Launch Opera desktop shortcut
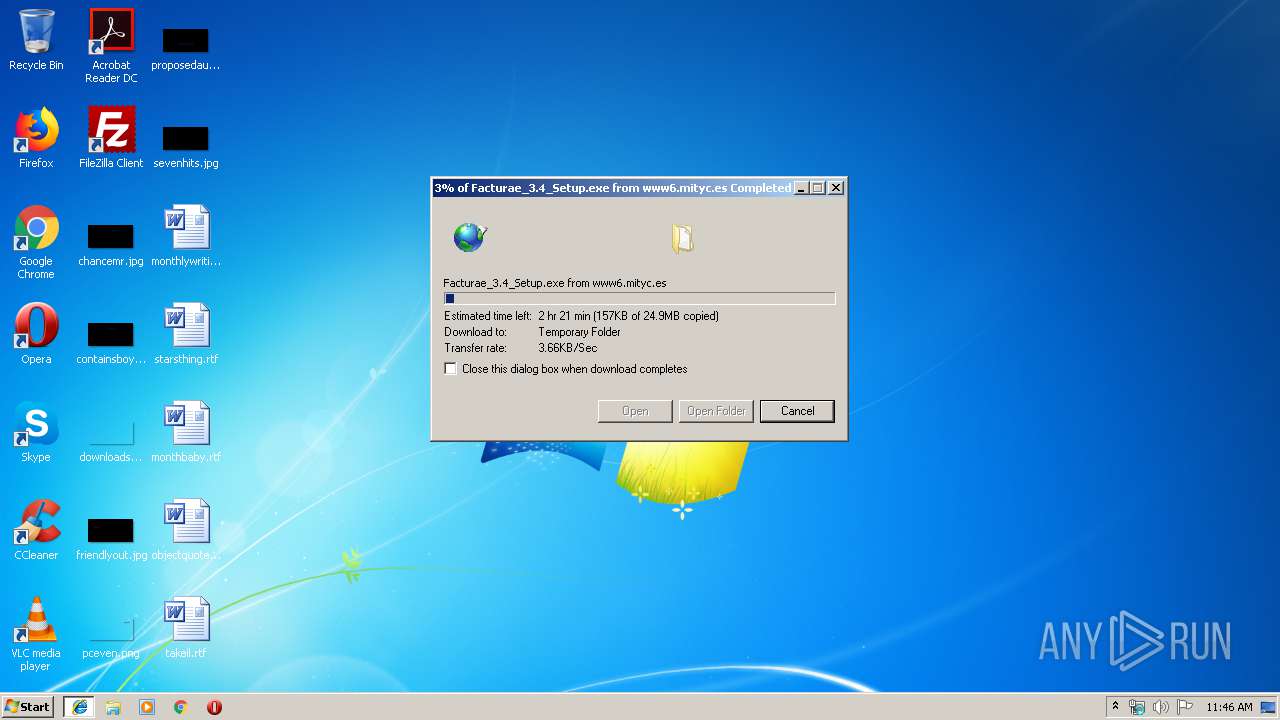The width and height of the screenshot is (1280, 720). tap(36, 334)
